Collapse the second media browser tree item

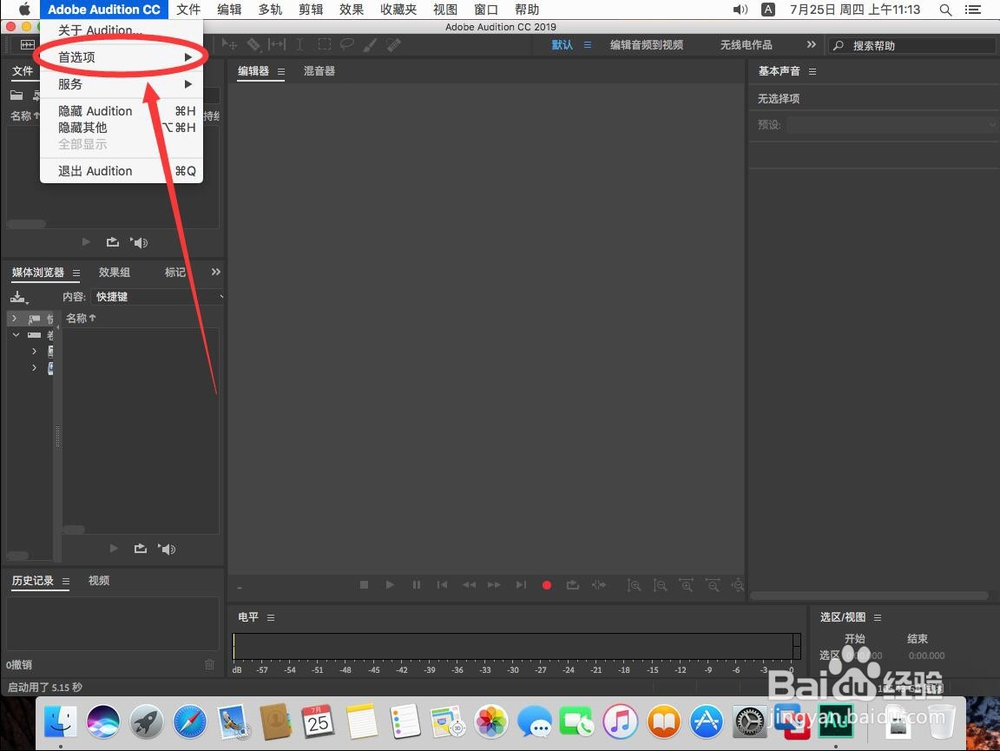click(x=16, y=335)
